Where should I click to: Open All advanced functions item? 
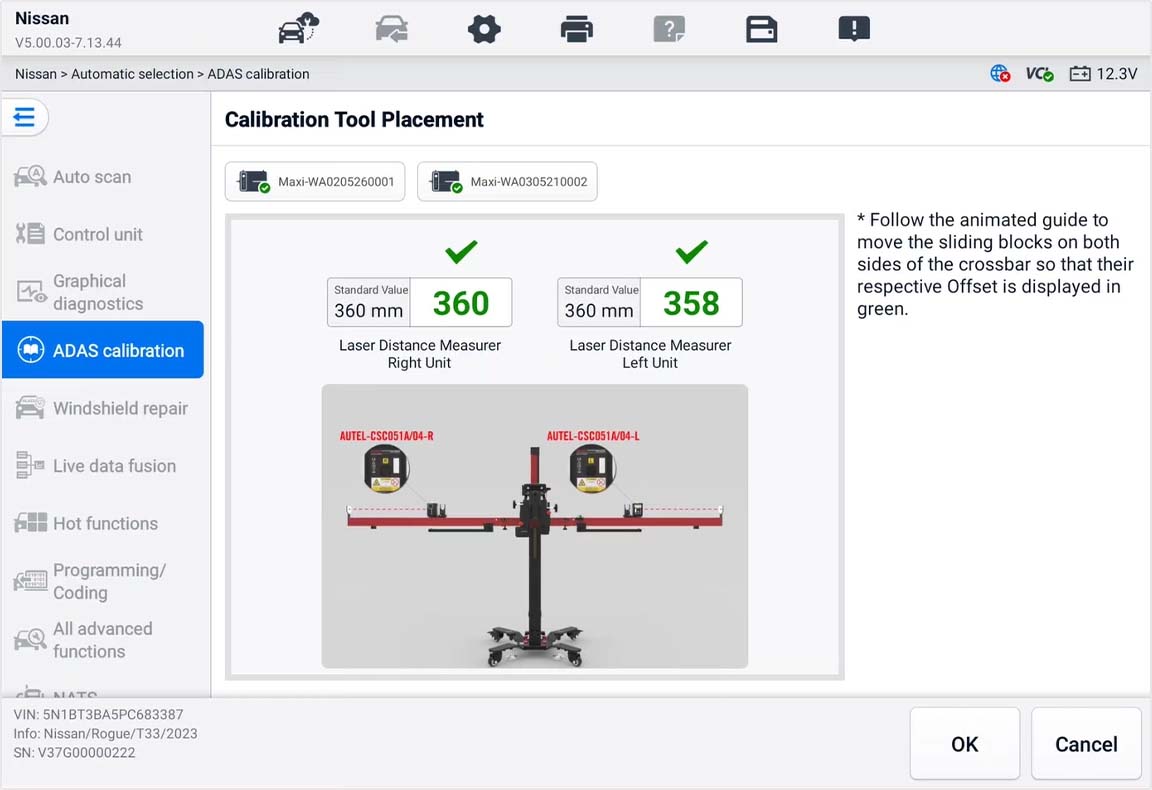[103, 639]
